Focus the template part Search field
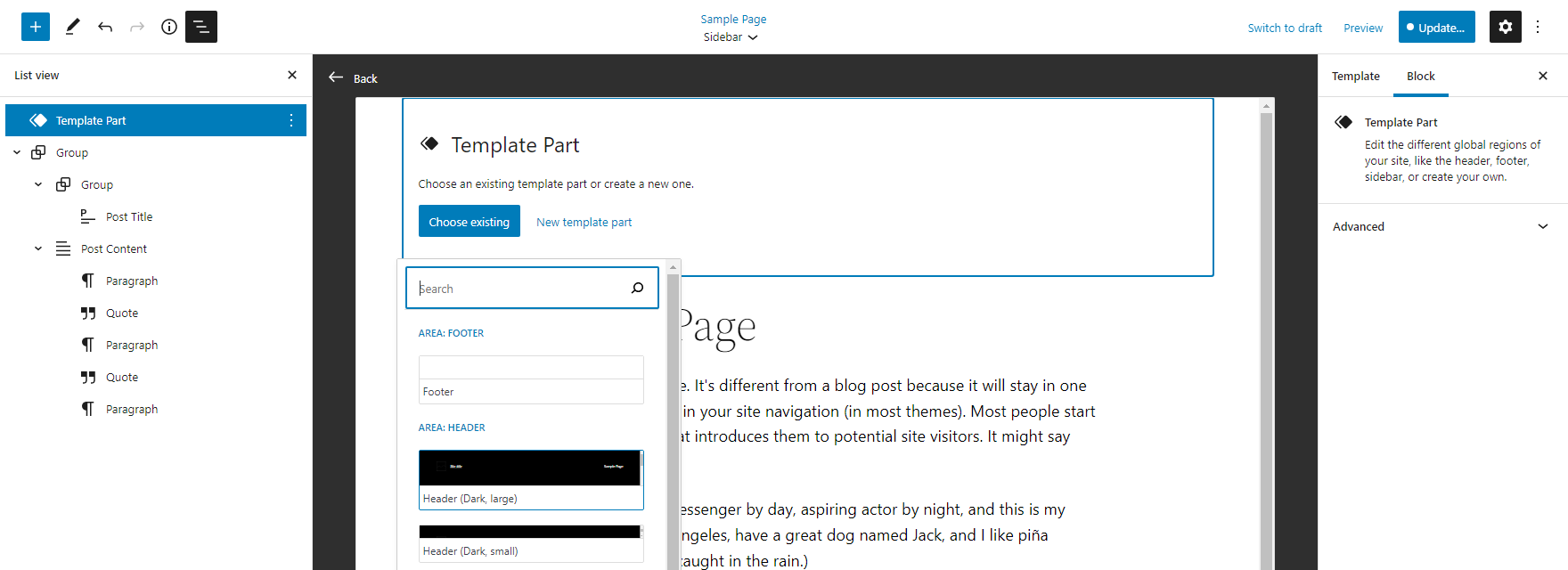This screenshot has height=570, width=1568. tap(521, 289)
